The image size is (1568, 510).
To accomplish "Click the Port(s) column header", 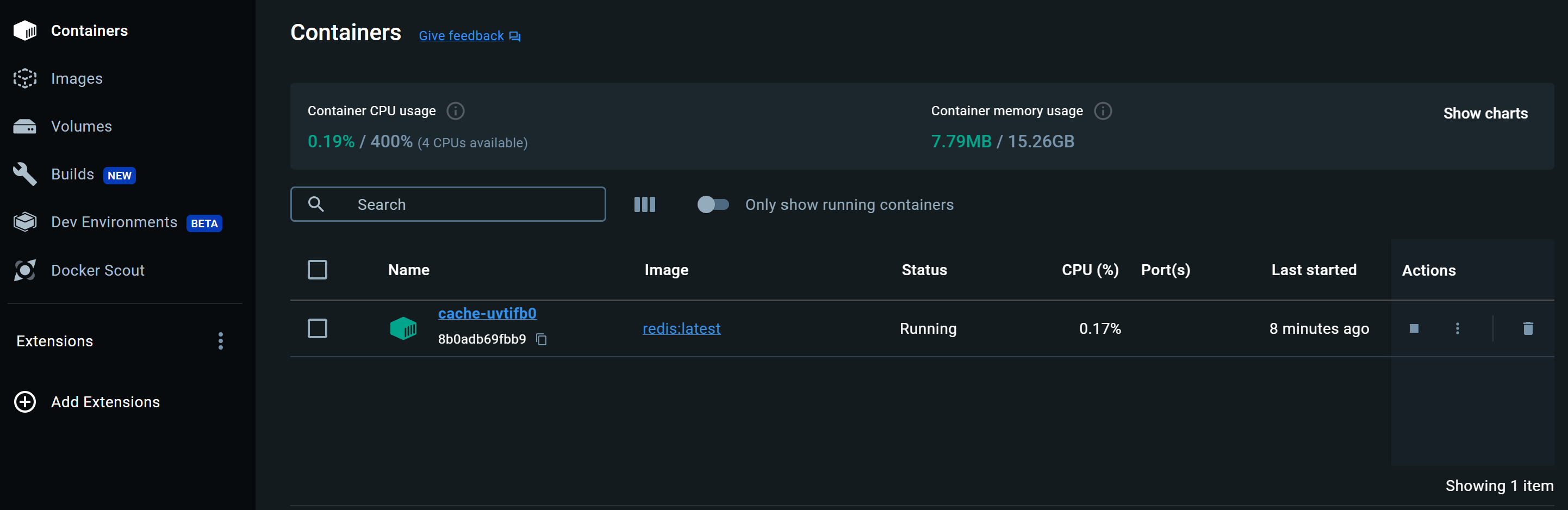I will tap(1165, 270).
